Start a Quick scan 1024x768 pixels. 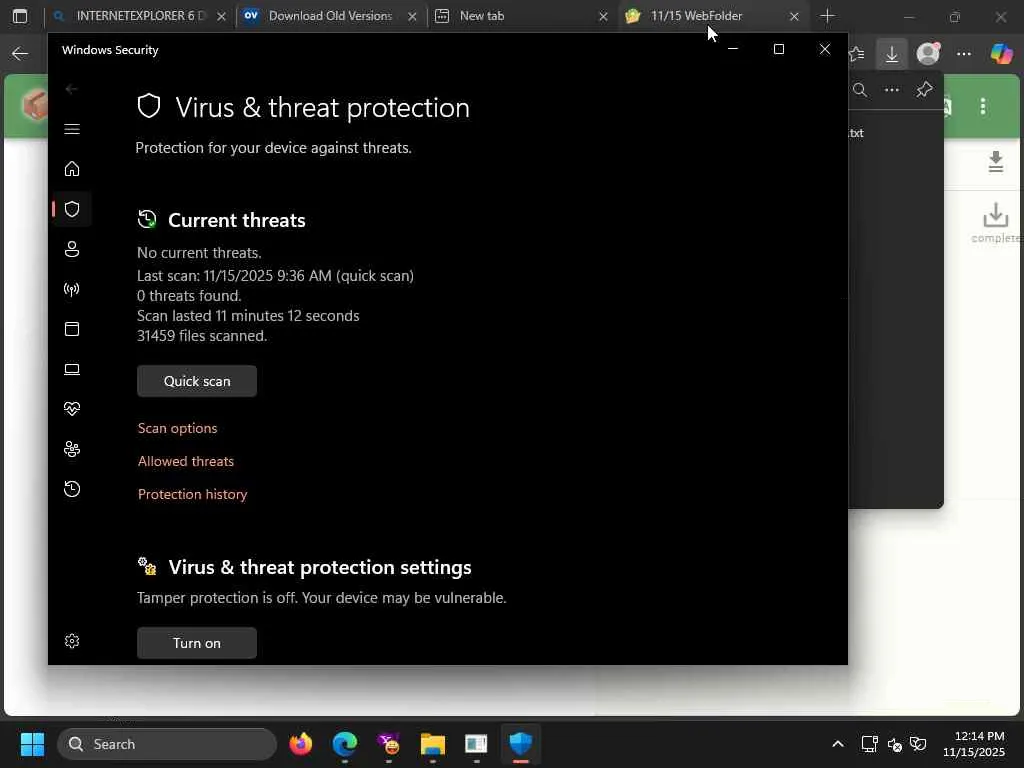(197, 381)
